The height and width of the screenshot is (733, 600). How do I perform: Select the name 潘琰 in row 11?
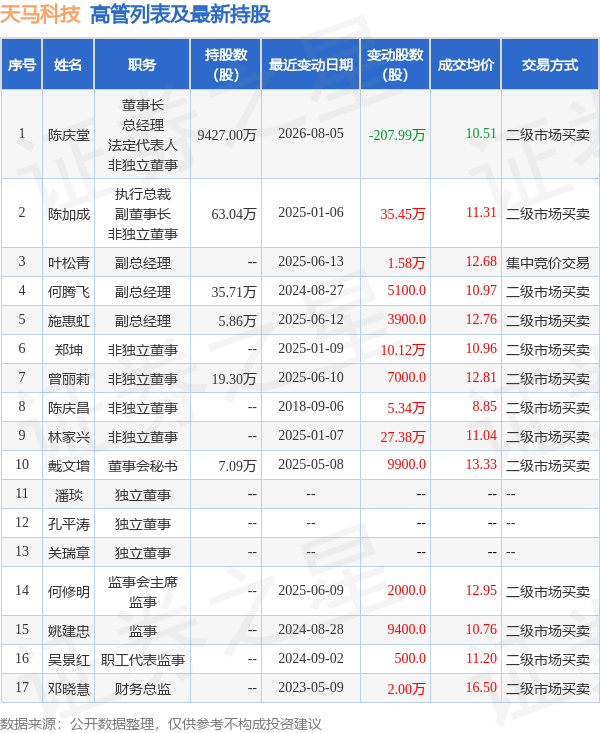tap(69, 495)
